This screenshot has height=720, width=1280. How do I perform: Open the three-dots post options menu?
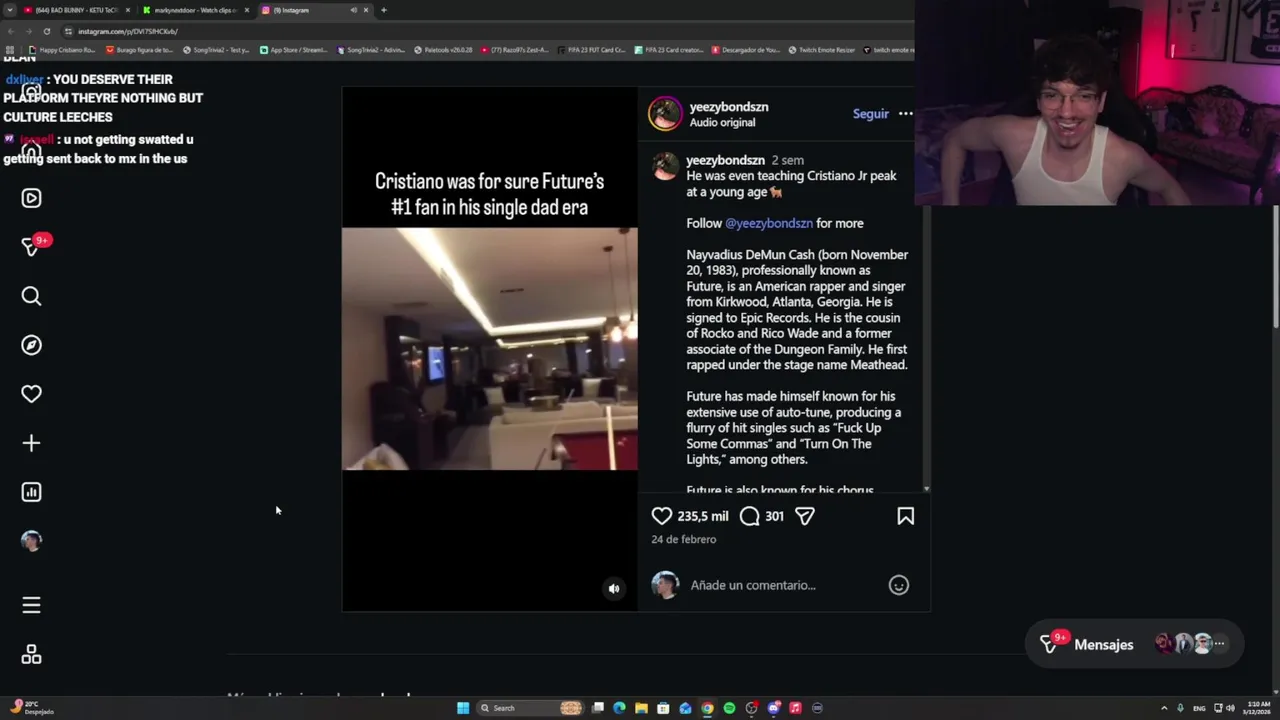click(x=906, y=114)
